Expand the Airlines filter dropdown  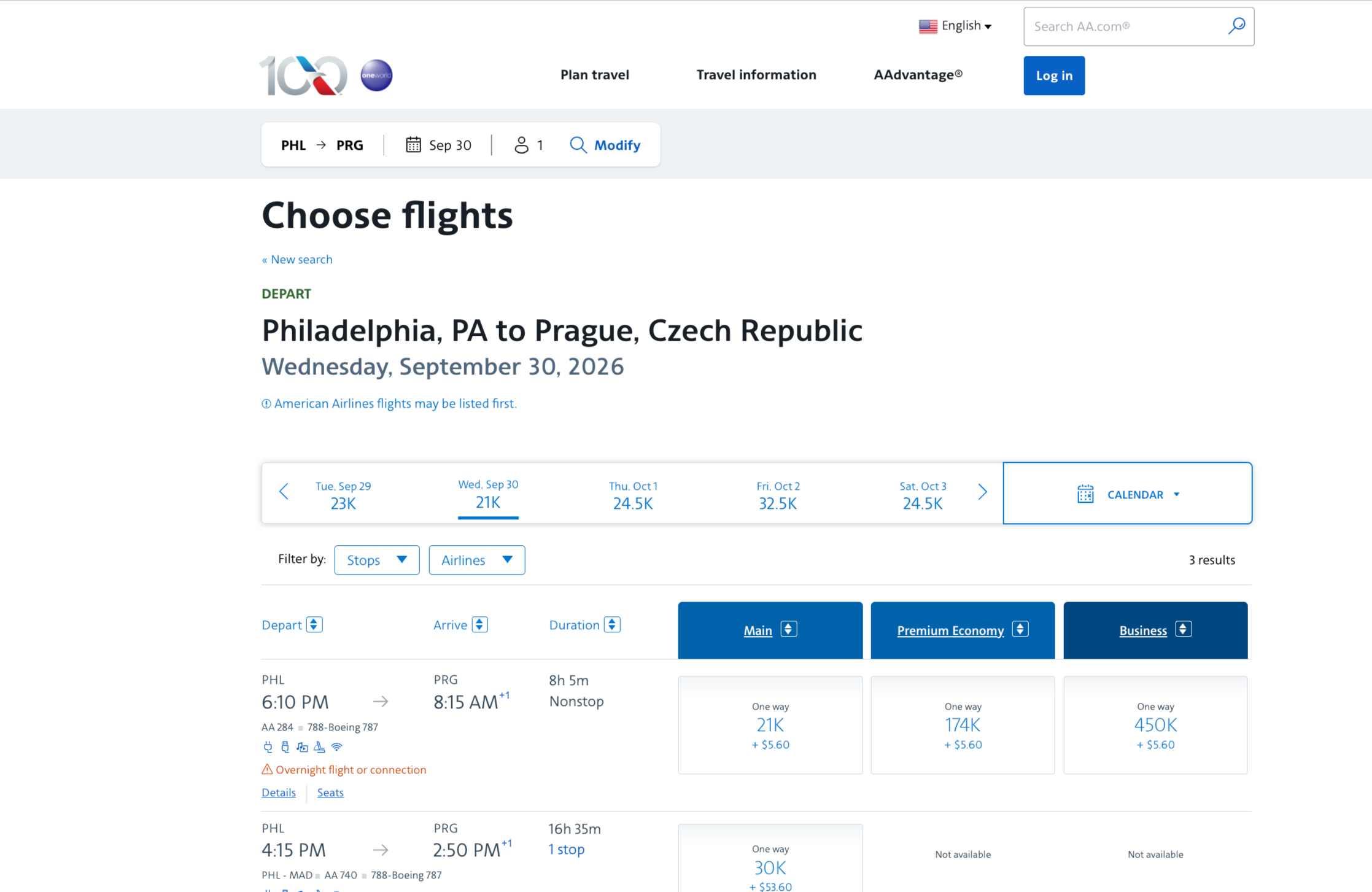(x=476, y=560)
